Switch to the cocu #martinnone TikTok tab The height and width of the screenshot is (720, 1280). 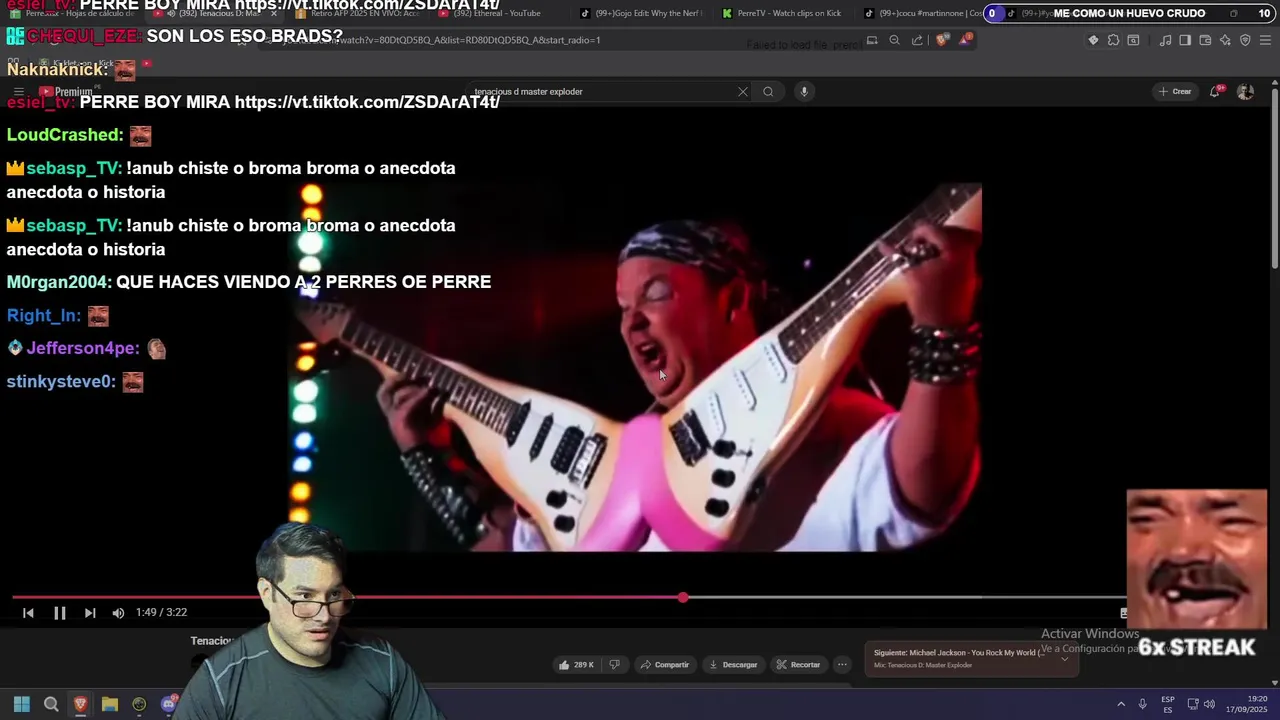tap(922, 13)
